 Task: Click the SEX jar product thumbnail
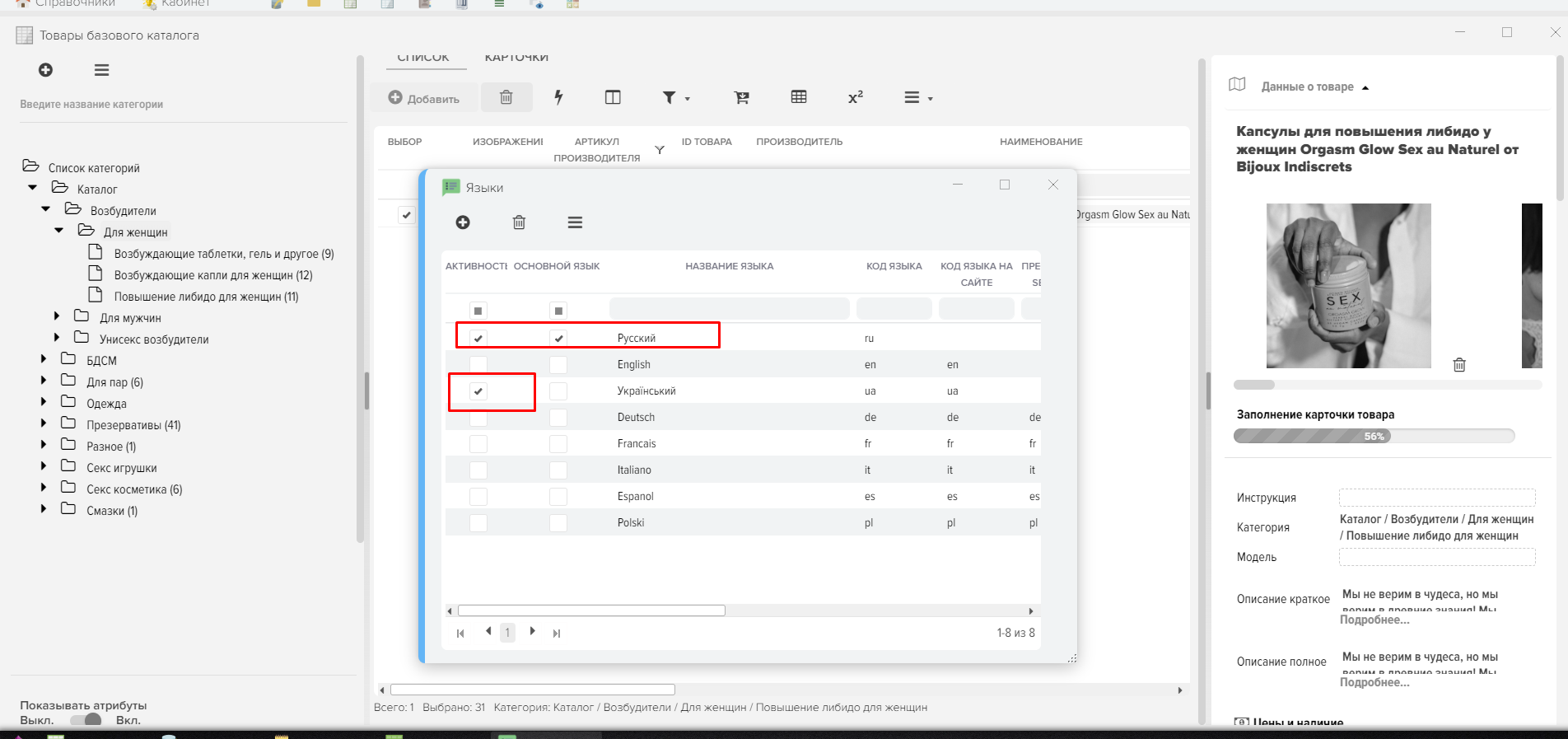tap(1348, 285)
